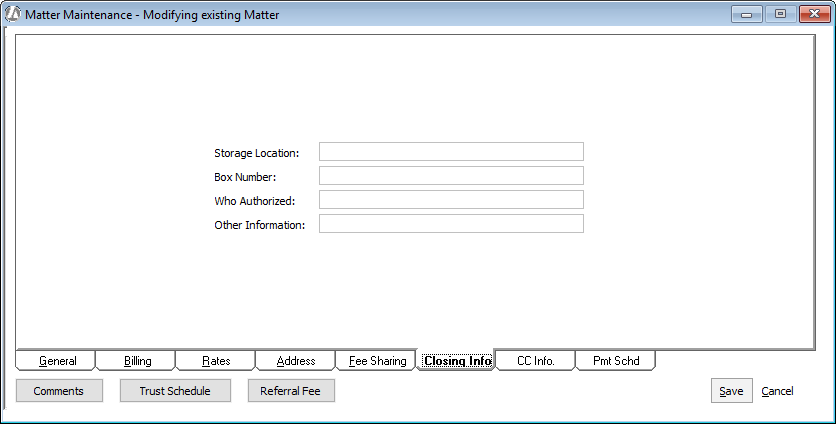Open the Pmt Schd tab
Image resolution: width=836 pixels, height=424 pixels.
pyautogui.click(x=616, y=361)
